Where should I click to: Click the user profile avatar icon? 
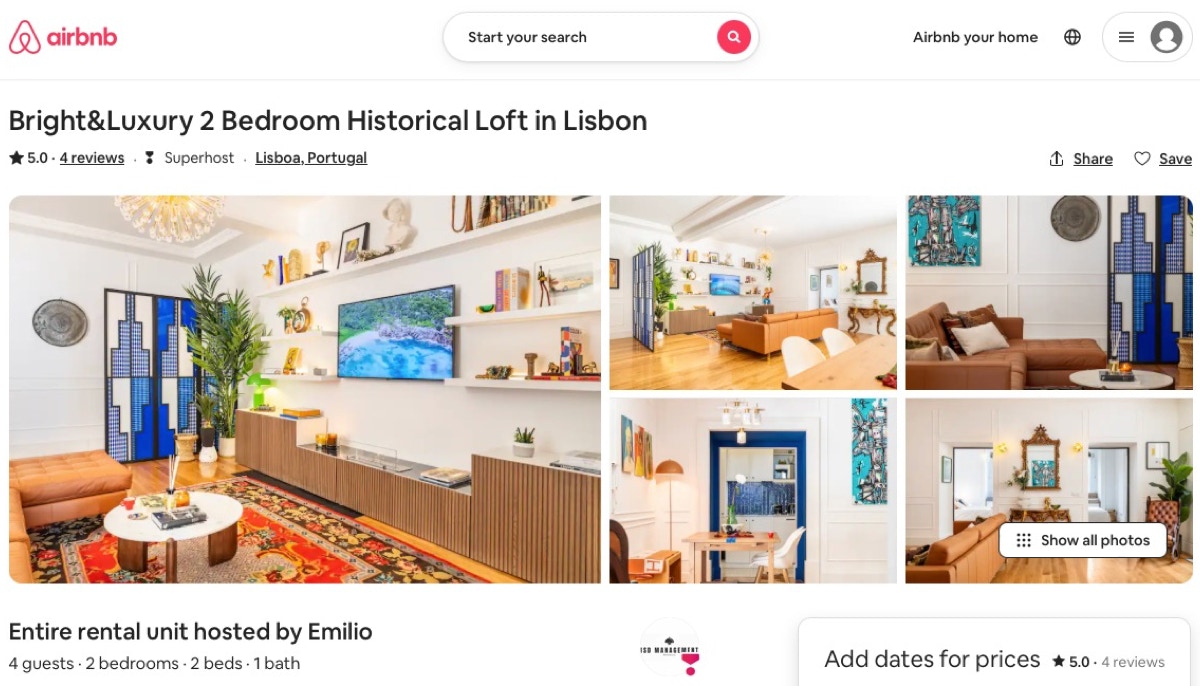(x=1166, y=37)
